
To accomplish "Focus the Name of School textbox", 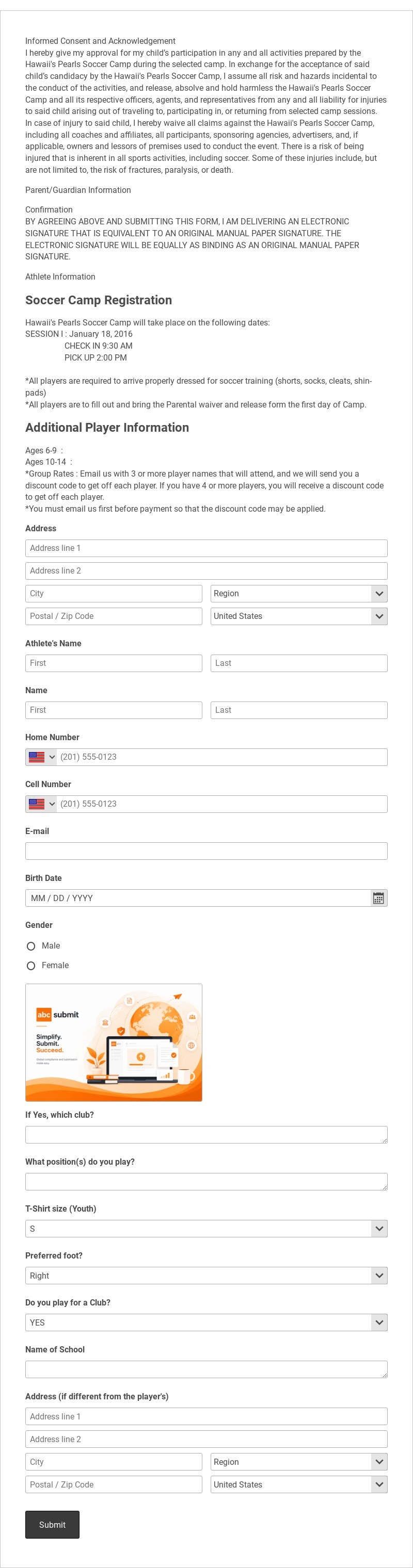I will click(206, 1369).
